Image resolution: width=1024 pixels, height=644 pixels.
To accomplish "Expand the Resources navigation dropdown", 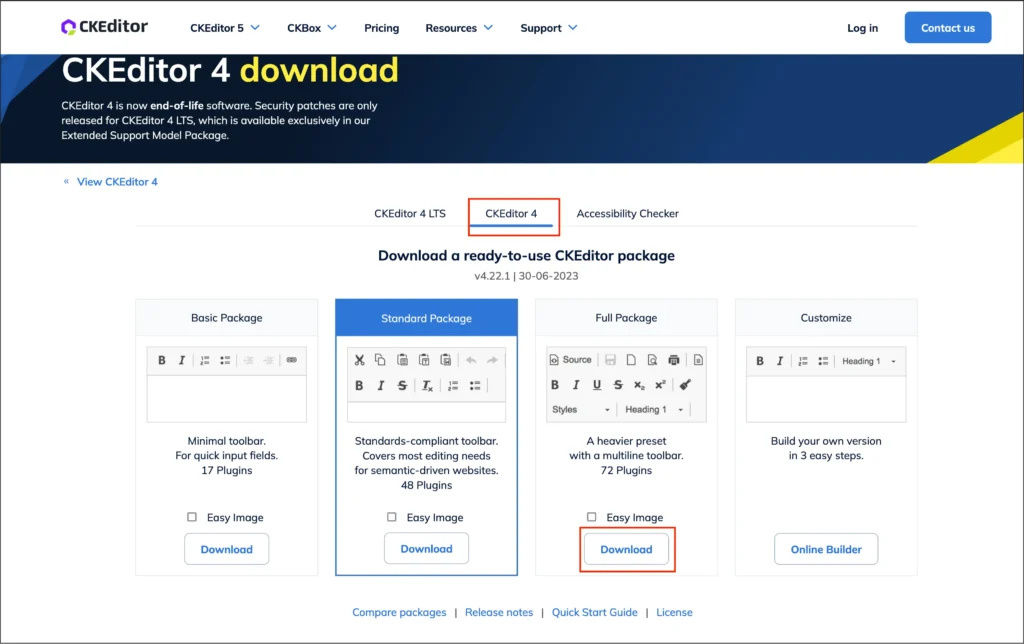I will [459, 28].
